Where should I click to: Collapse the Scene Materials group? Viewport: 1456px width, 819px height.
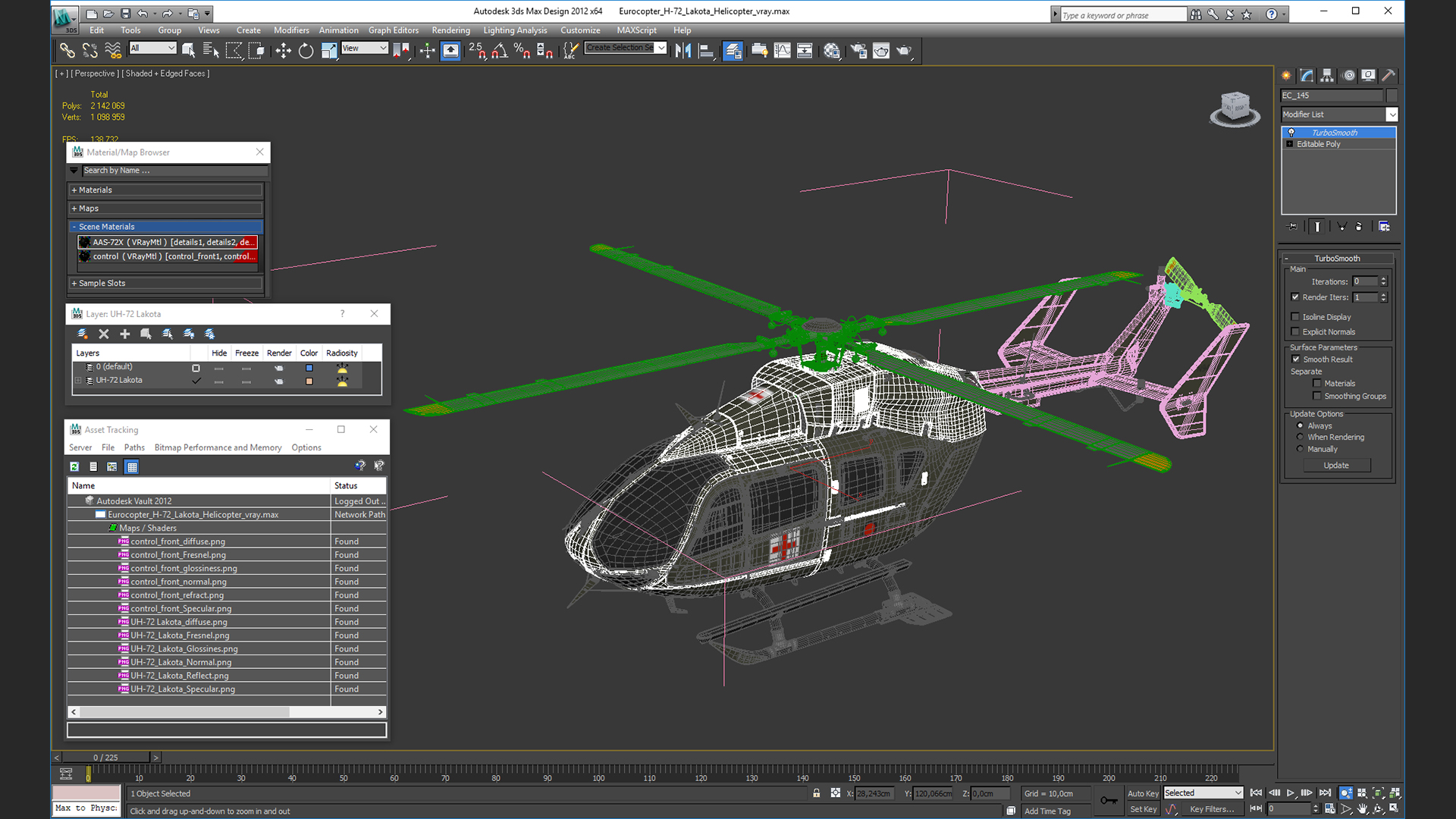click(x=165, y=227)
